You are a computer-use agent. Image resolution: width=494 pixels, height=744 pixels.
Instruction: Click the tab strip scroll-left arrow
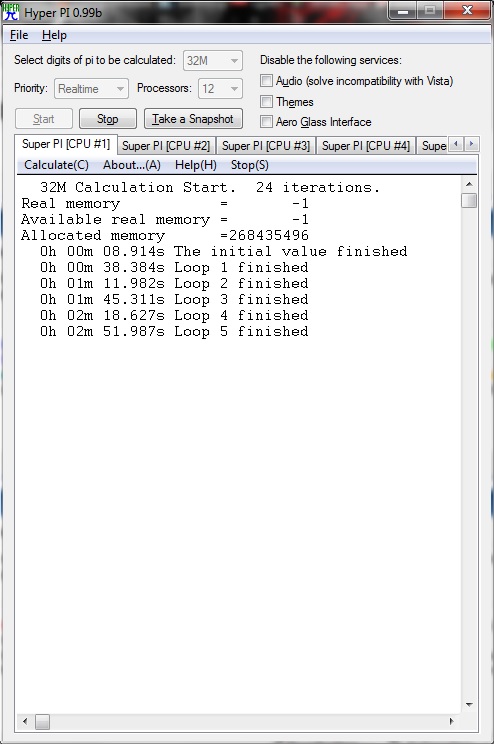click(x=456, y=144)
